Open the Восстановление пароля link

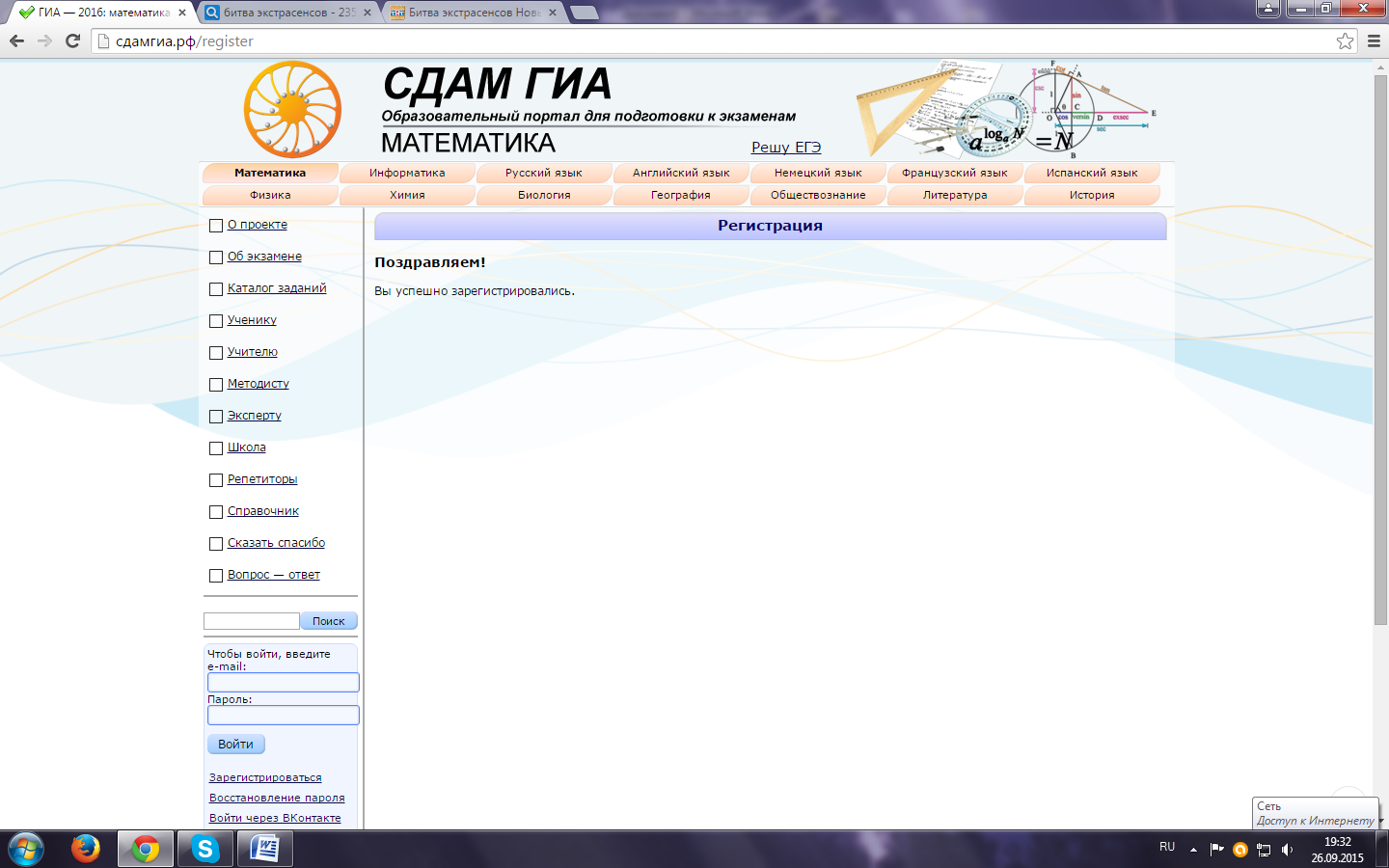pyautogui.click(x=277, y=798)
